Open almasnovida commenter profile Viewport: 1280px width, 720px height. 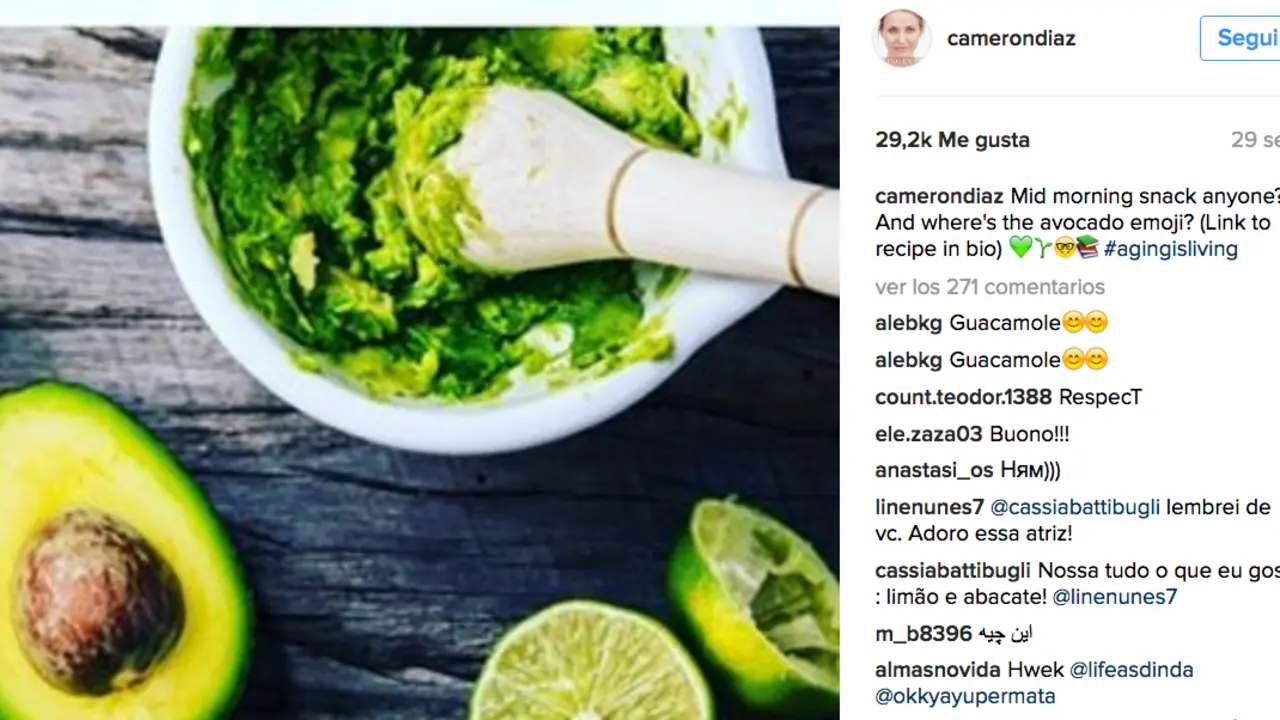click(937, 670)
